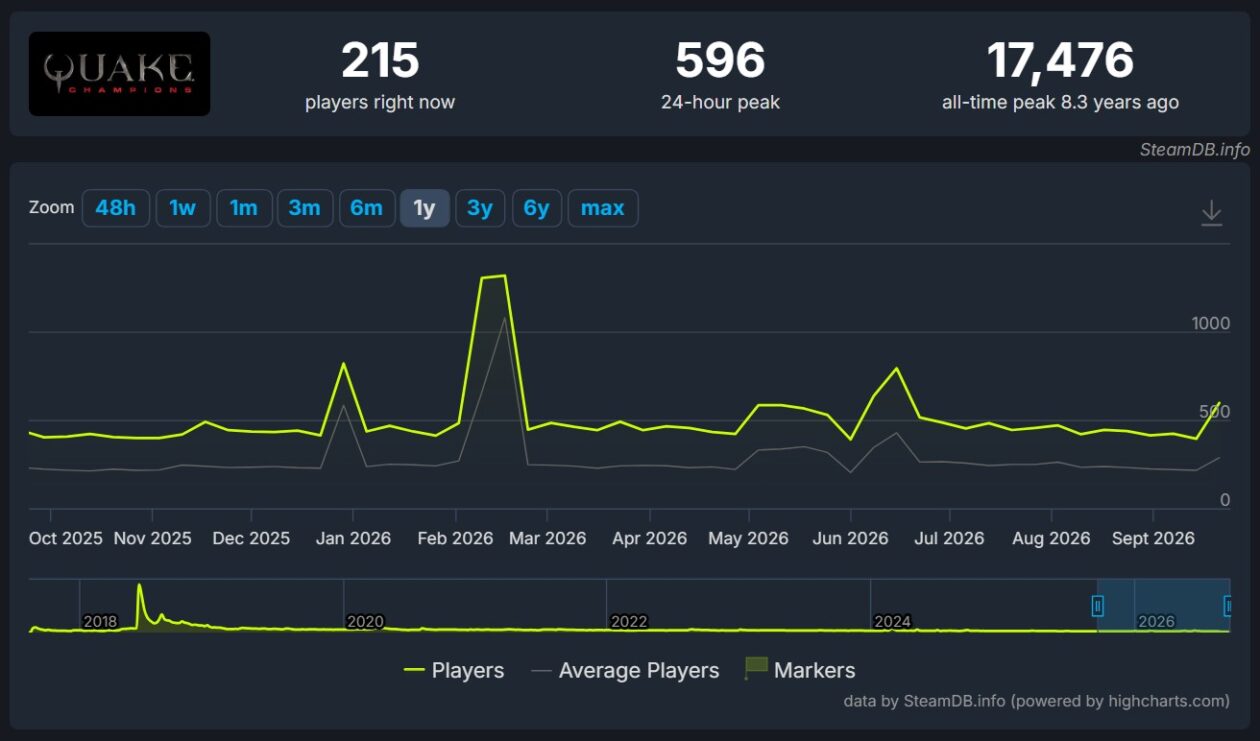Viewport: 1260px width, 741px height.
Task: Click the 500 y-axis label
Action: point(1215,412)
